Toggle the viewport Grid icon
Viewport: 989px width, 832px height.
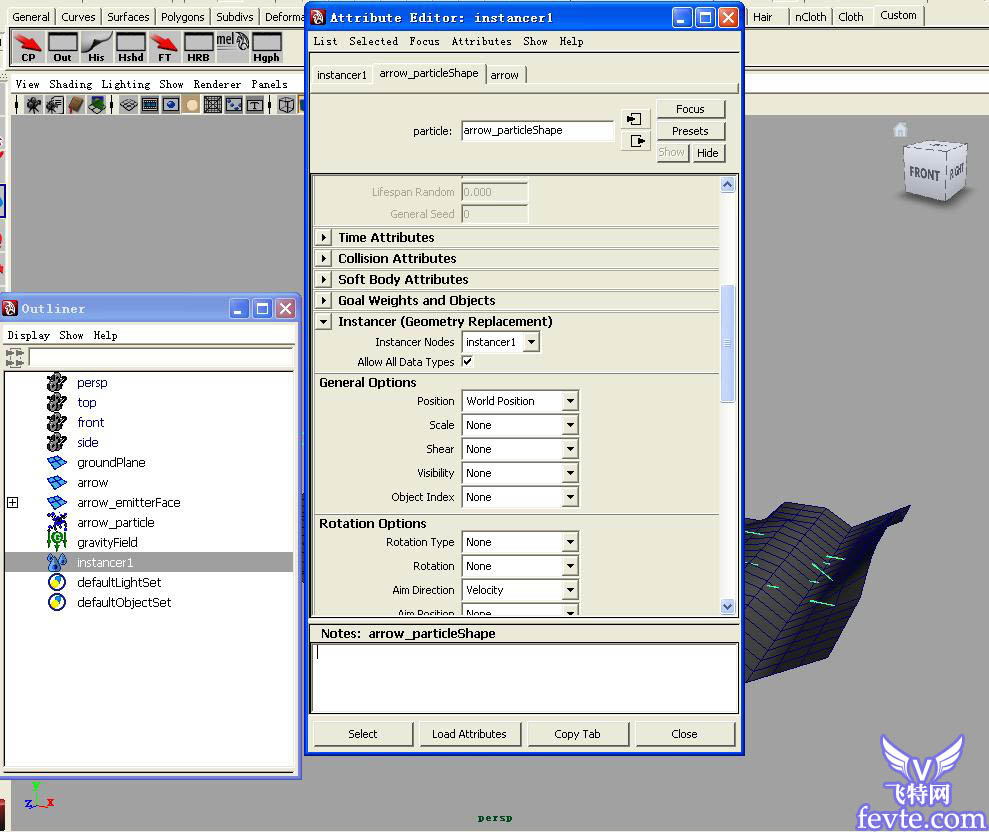pos(129,105)
